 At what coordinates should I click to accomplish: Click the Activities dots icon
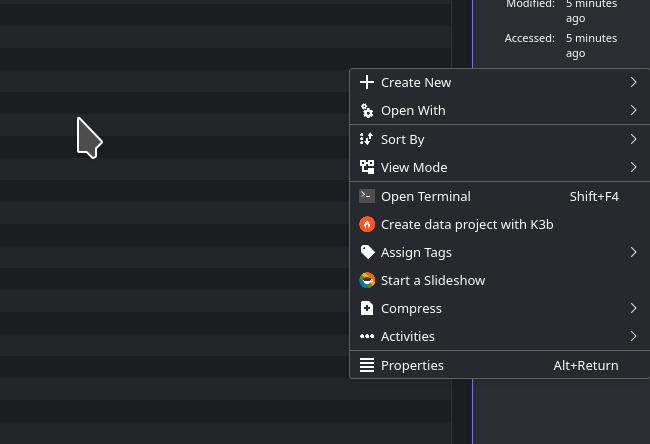coord(367,336)
